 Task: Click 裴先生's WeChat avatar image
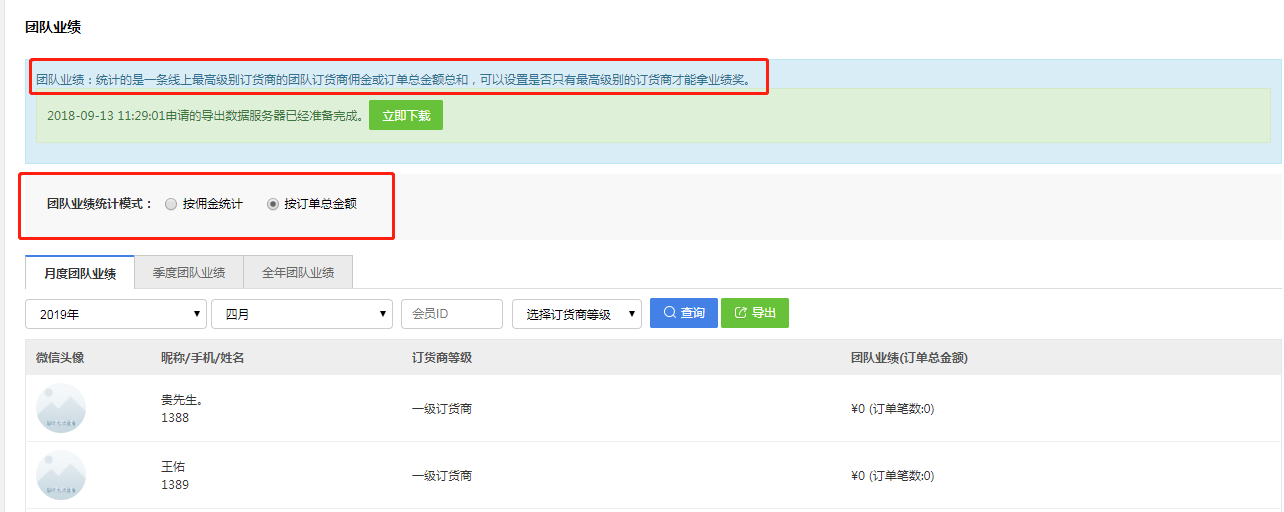[x=61, y=408]
